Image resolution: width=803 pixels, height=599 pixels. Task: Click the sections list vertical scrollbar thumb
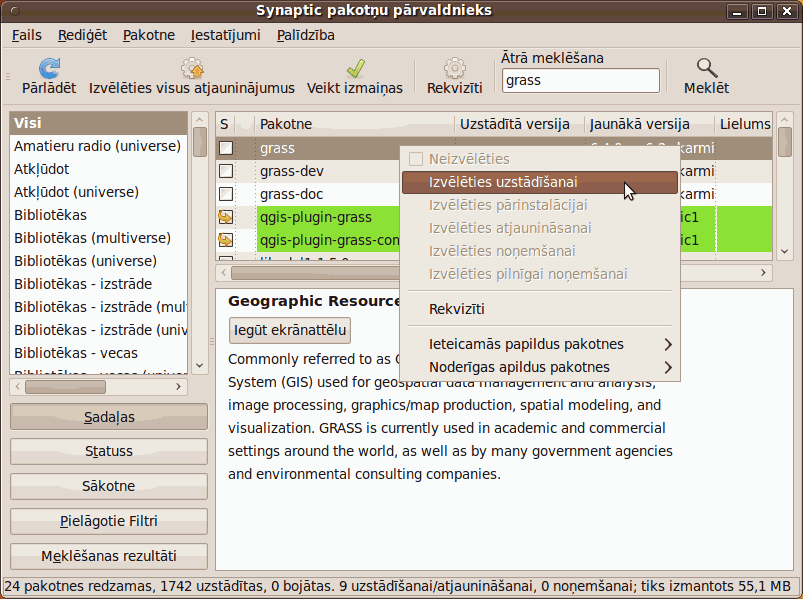[200, 141]
